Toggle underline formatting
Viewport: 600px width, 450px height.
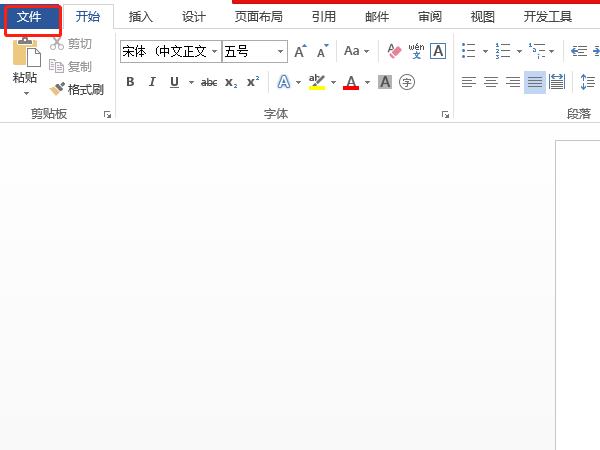click(174, 82)
